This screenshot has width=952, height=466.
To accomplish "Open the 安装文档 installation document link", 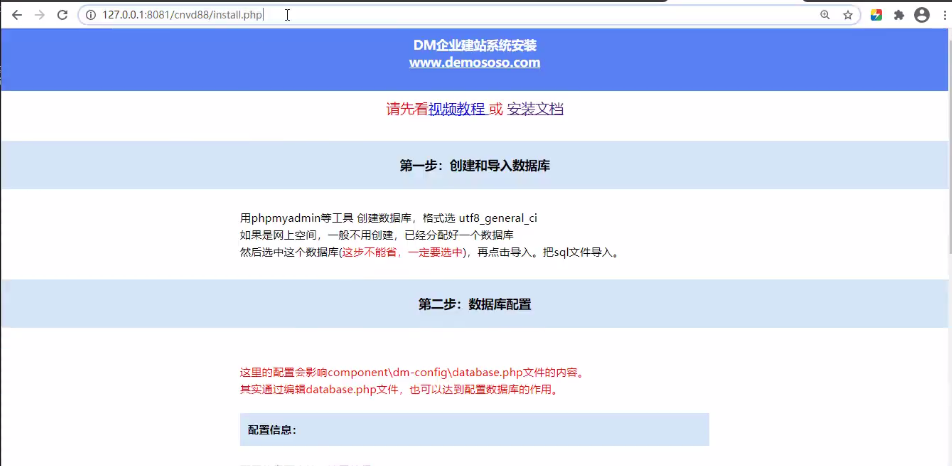I will 535,109.
